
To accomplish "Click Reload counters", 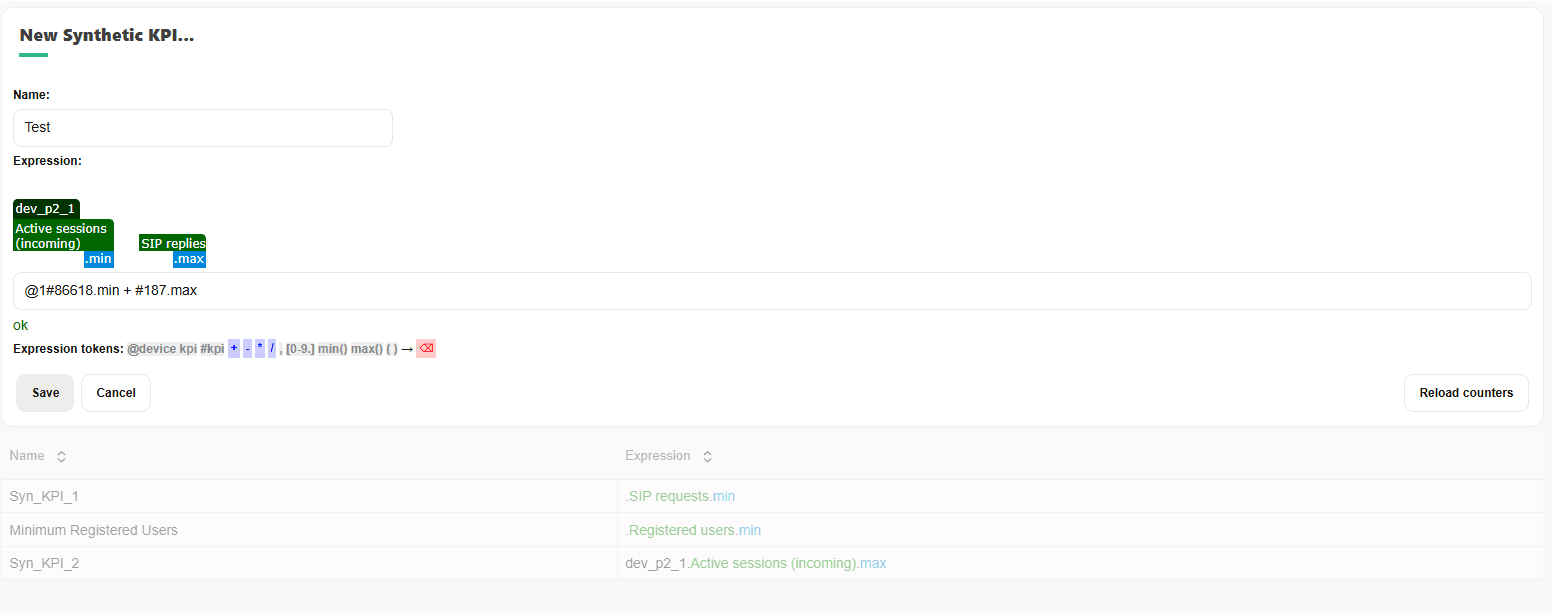I will (x=1465, y=392).
